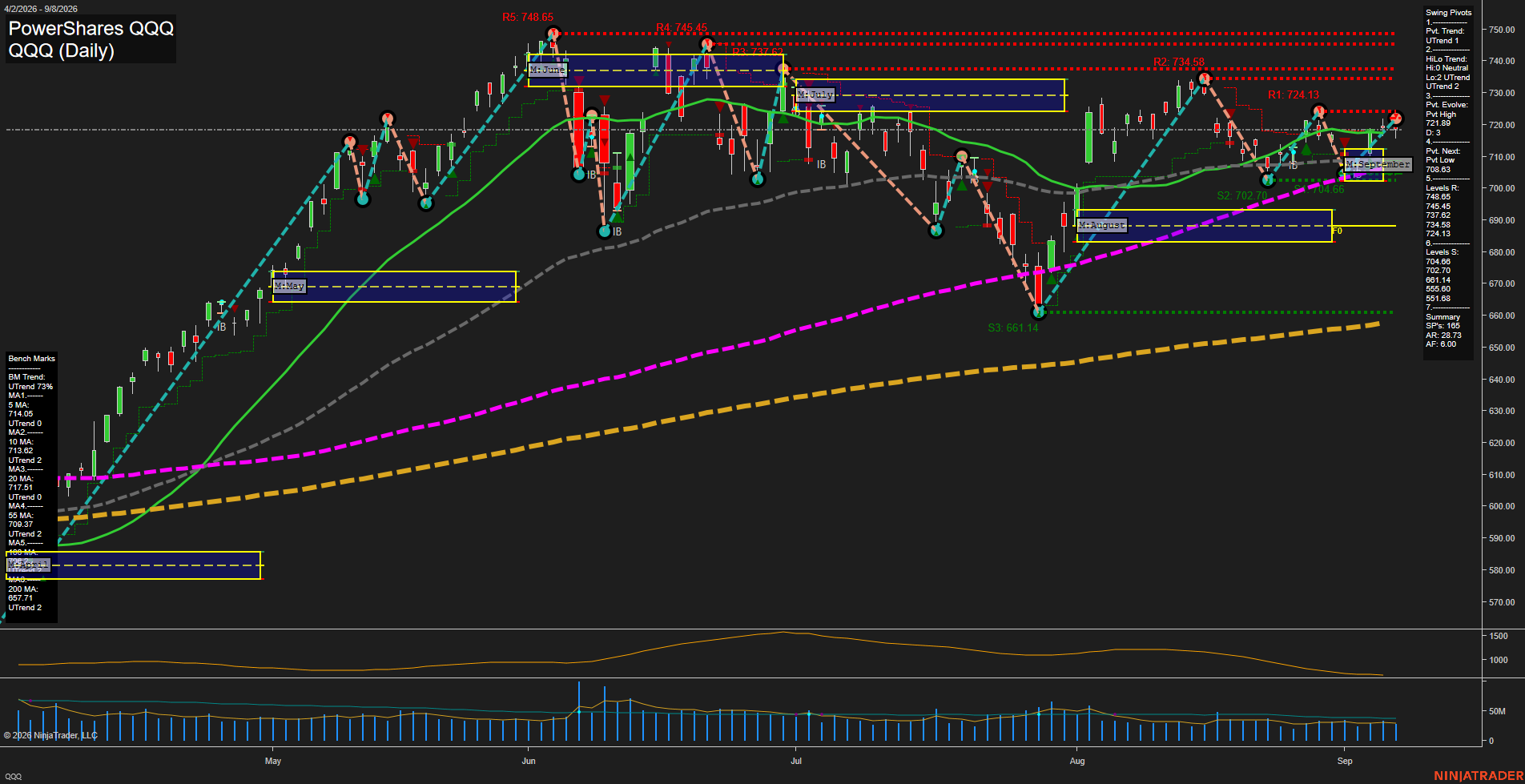Select the S3: 661.14 support label

(x=1012, y=328)
